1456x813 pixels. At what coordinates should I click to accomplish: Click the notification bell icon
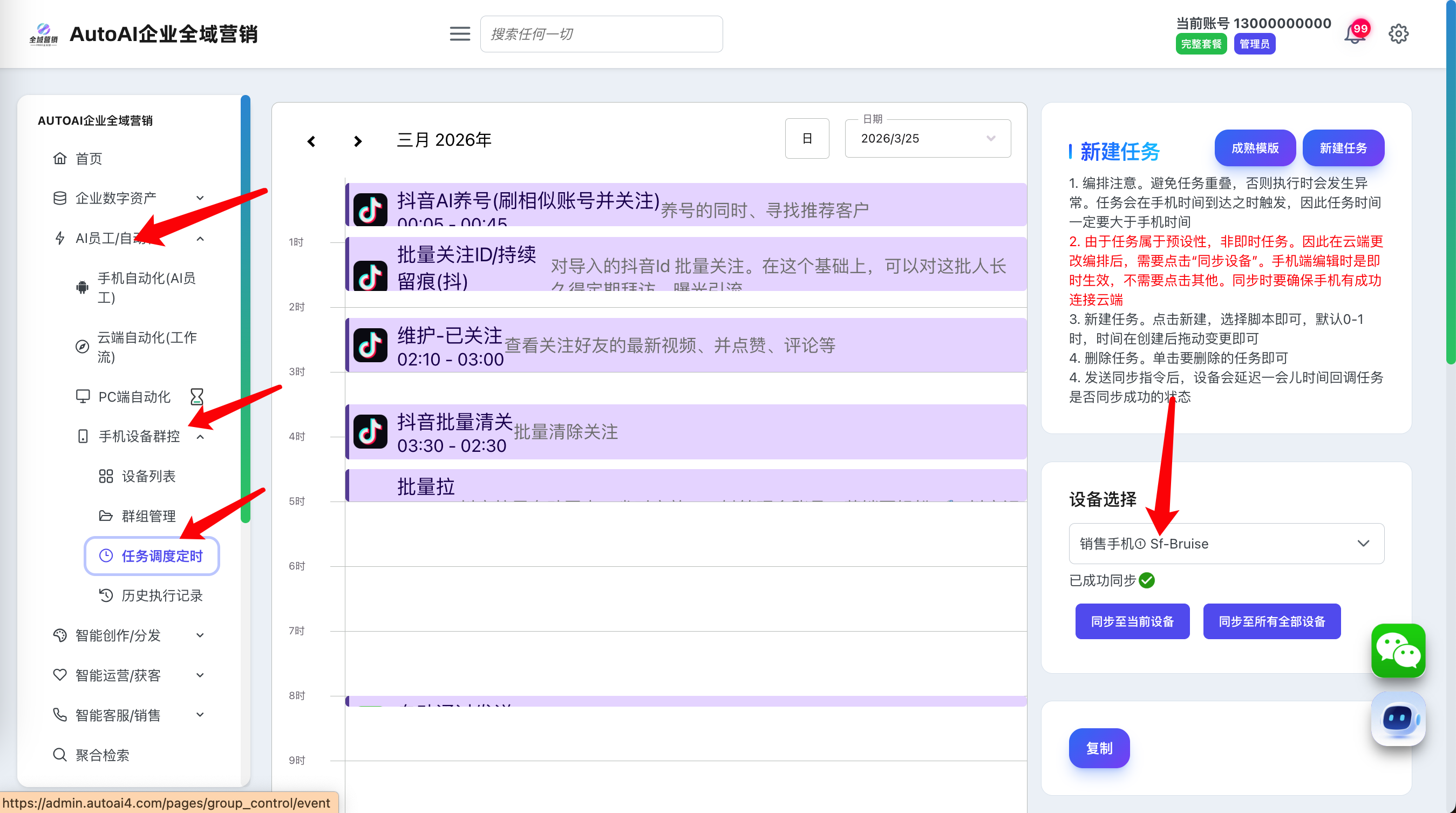(x=1354, y=35)
